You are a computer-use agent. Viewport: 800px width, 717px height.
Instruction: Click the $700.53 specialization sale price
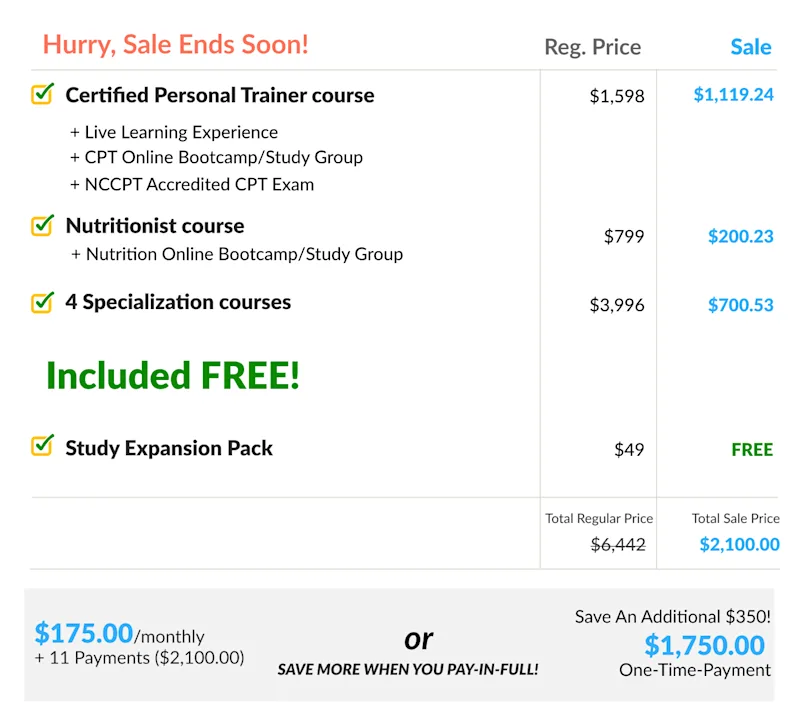click(x=740, y=305)
